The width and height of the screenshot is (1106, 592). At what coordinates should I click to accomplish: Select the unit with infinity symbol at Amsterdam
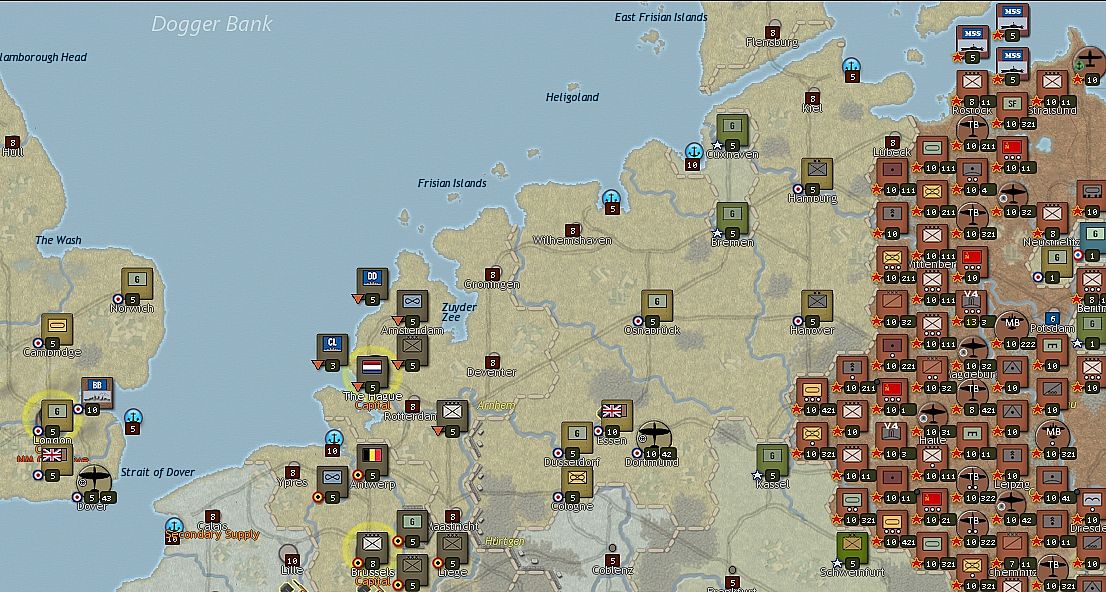[412, 306]
